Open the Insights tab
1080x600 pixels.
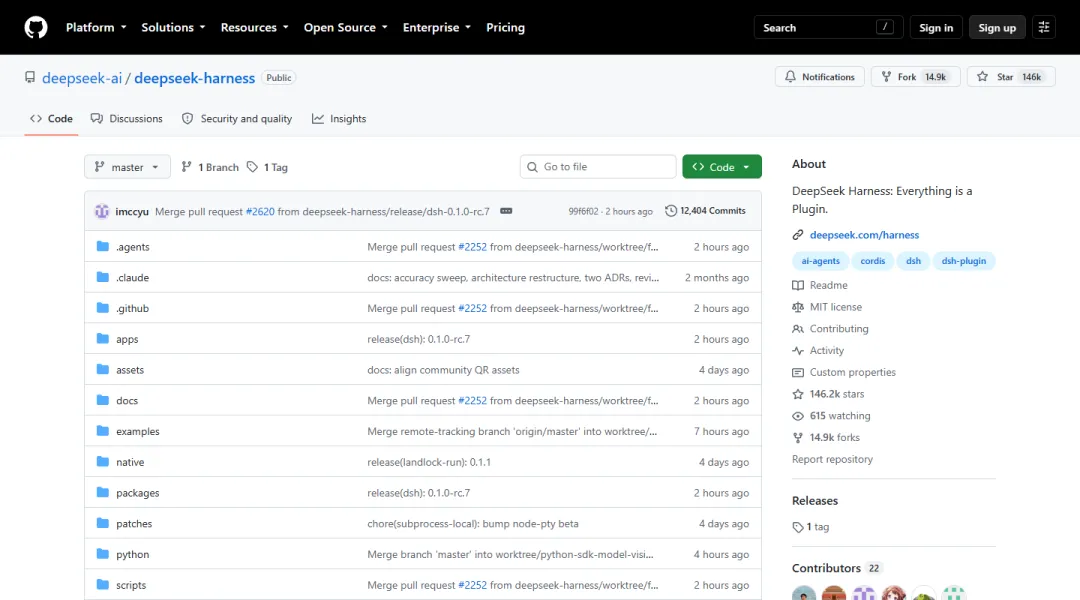339,118
